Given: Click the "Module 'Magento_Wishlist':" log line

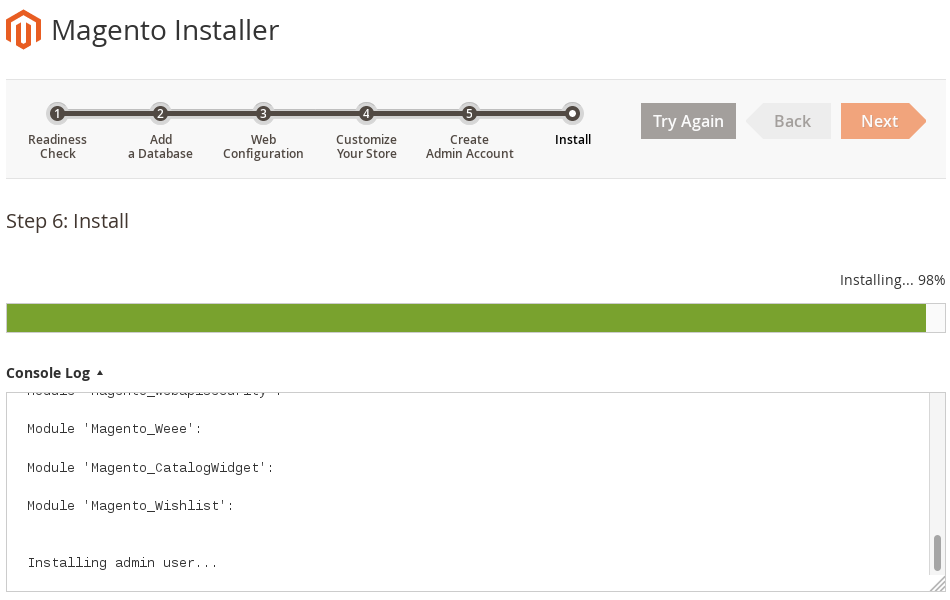Looking at the screenshot, I should click(130, 506).
